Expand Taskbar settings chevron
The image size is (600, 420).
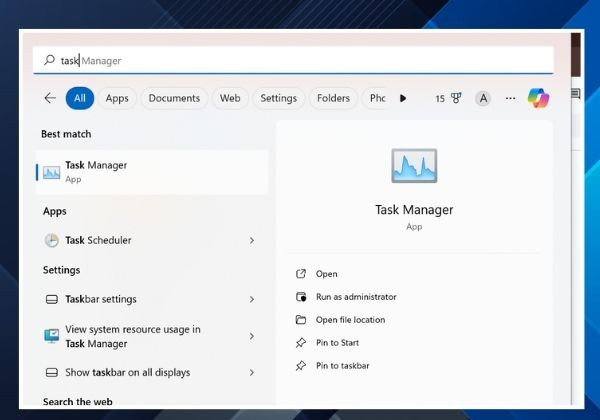252,299
